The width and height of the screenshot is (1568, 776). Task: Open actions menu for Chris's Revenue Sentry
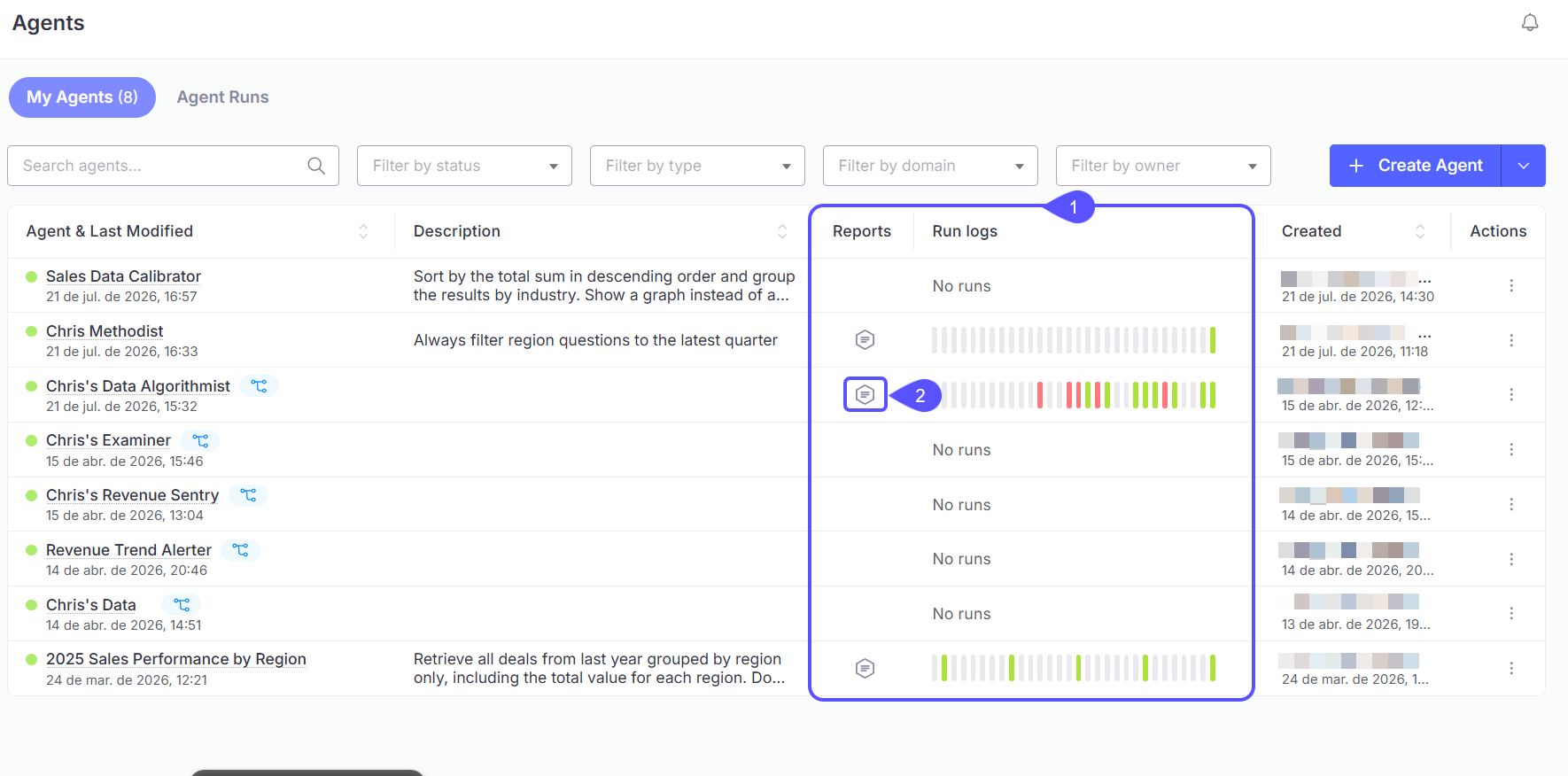[1511, 504]
